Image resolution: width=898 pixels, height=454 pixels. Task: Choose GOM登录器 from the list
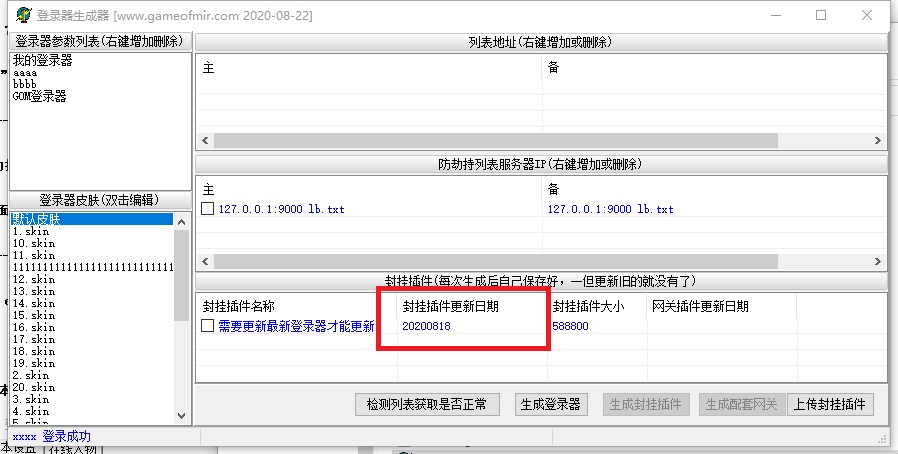pos(40,97)
